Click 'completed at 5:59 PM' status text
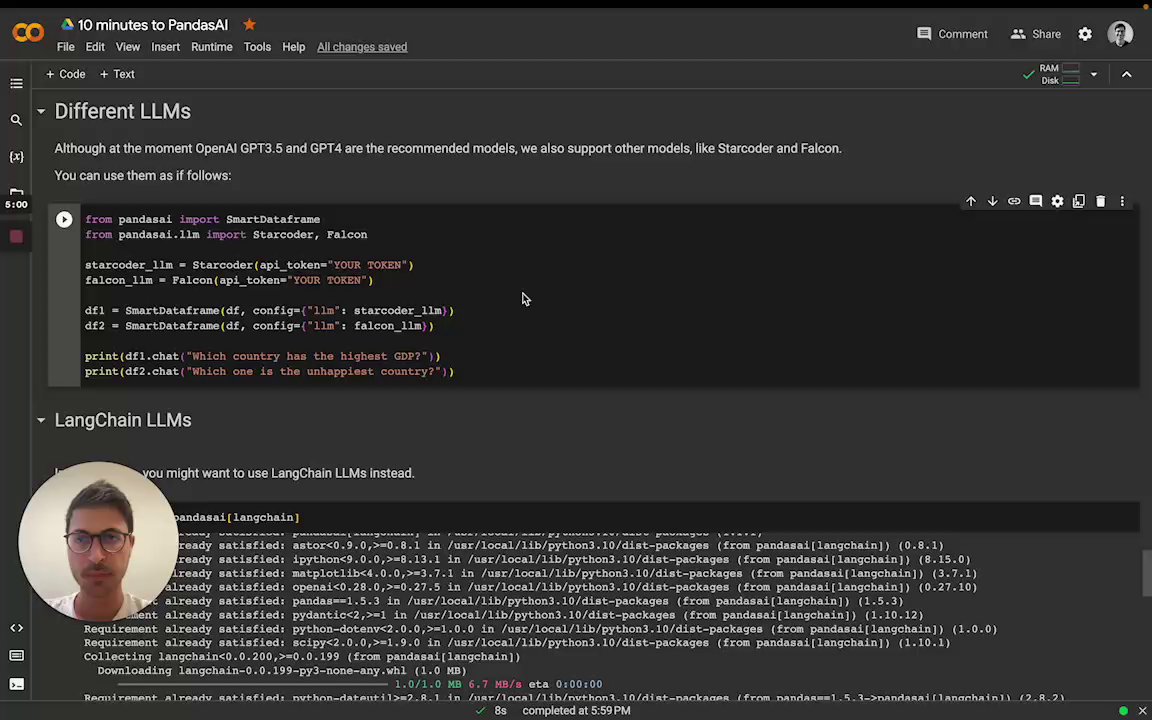The image size is (1152, 720). 576,710
